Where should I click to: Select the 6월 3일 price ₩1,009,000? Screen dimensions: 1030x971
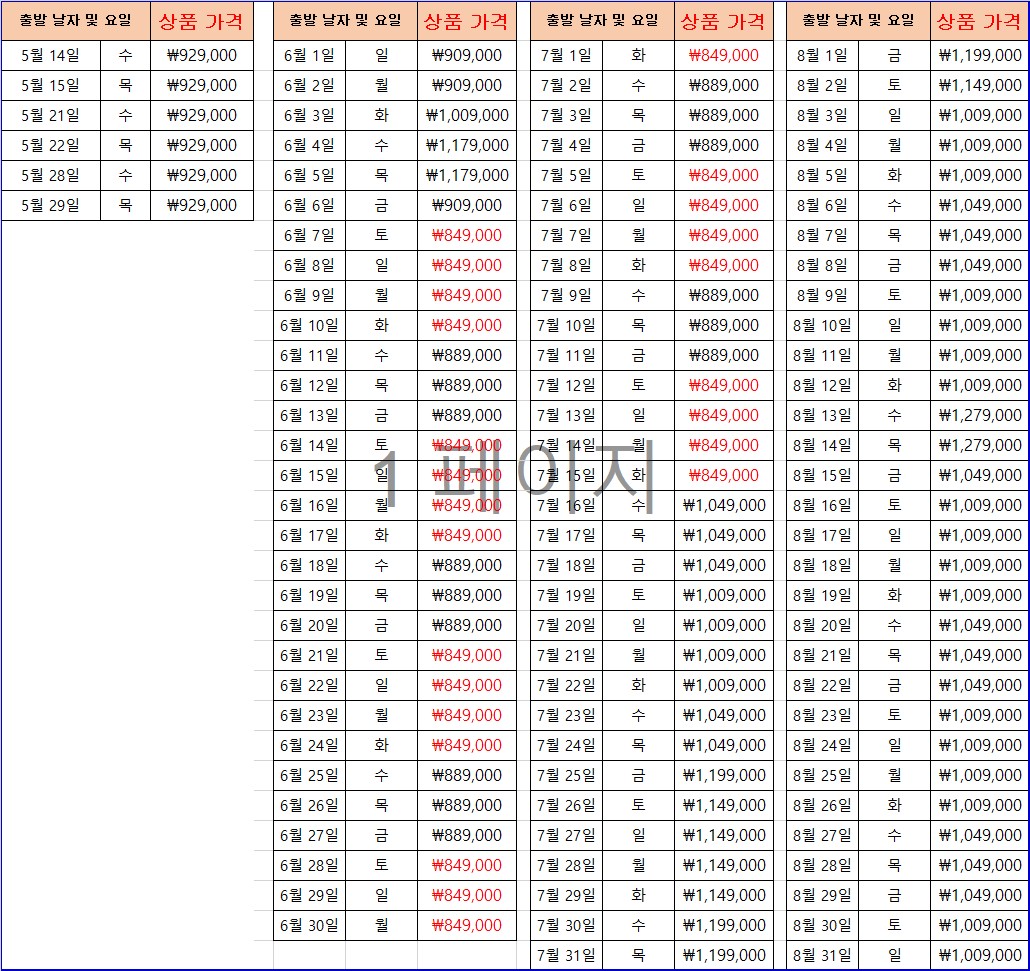point(467,116)
